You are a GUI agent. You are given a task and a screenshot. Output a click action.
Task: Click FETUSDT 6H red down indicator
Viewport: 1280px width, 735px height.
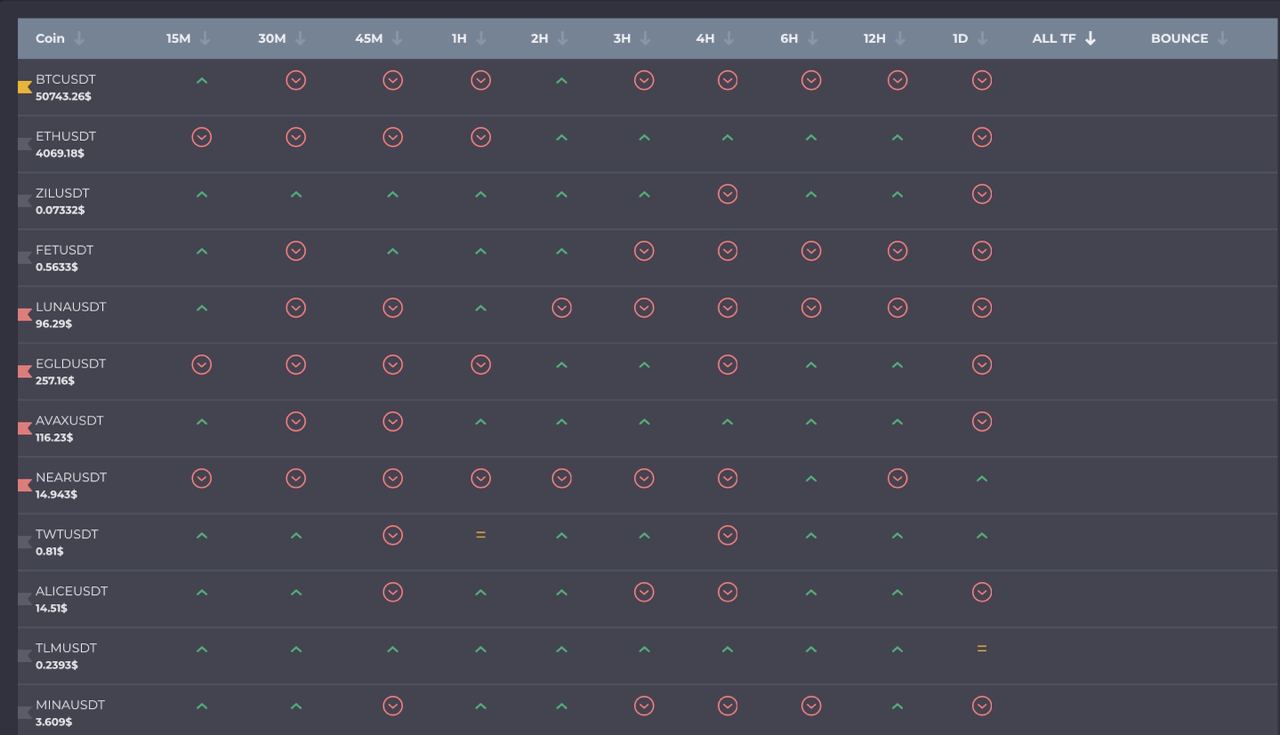click(x=811, y=251)
